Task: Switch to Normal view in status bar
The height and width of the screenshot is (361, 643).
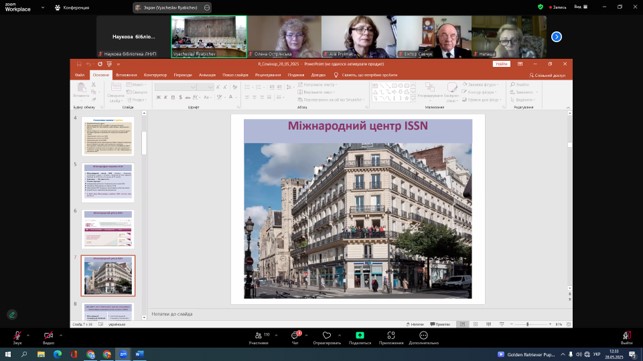Action: point(463,324)
